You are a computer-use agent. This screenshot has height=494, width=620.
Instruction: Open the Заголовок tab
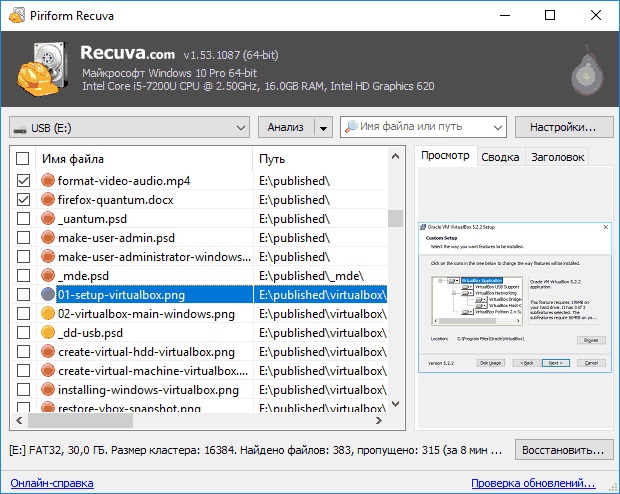(x=558, y=157)
